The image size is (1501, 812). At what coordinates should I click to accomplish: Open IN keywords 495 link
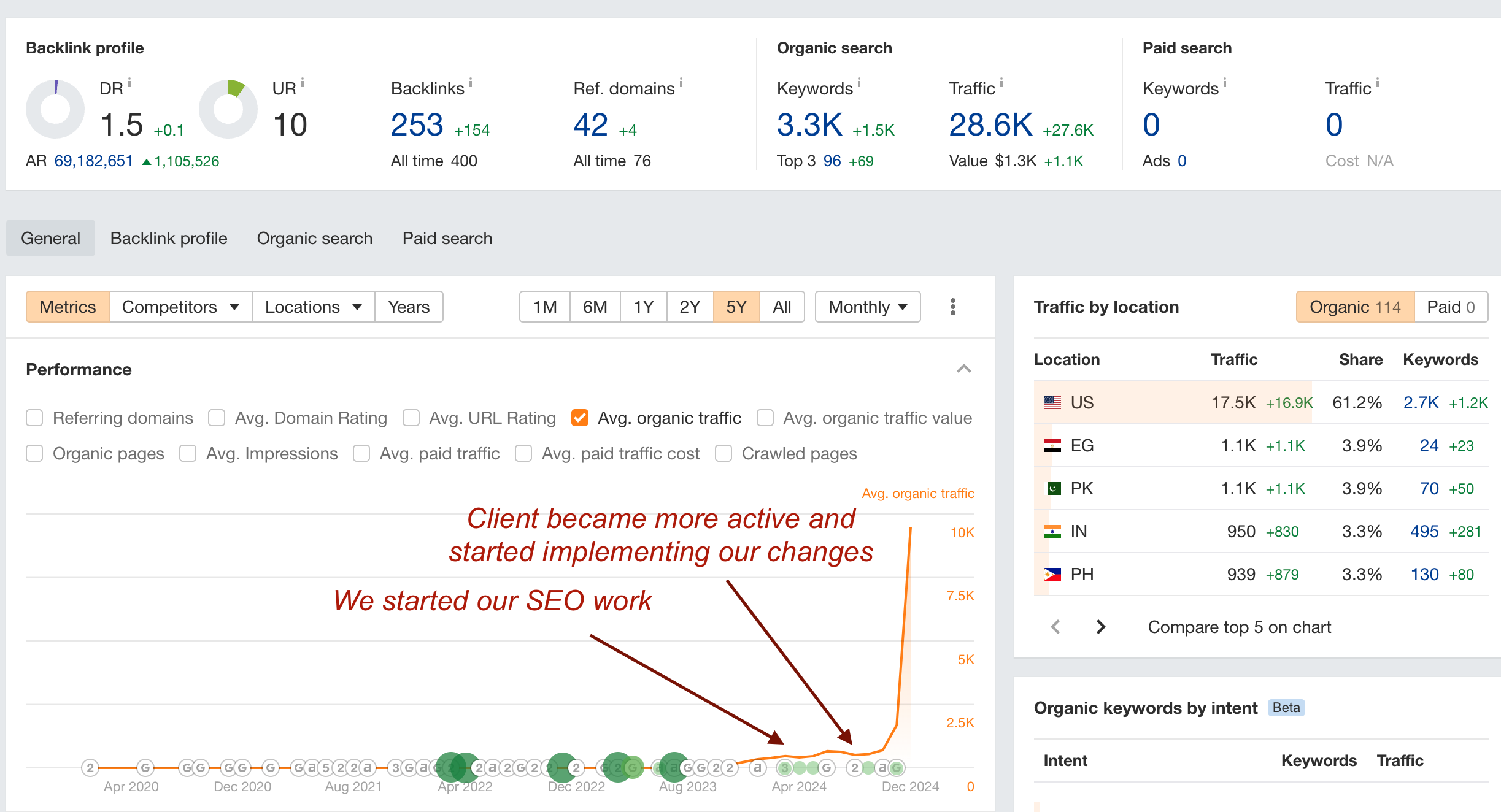pos(1424,532)
